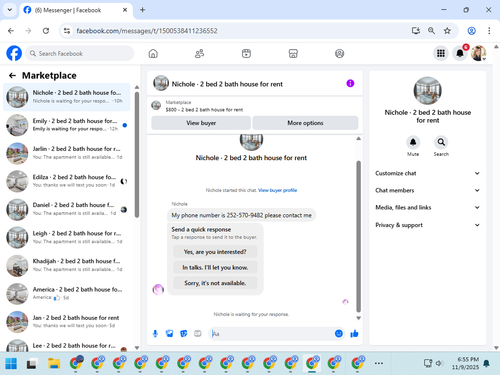Open the Messenger Facebook browser tab
500x375 pixels.
(76, 10)
